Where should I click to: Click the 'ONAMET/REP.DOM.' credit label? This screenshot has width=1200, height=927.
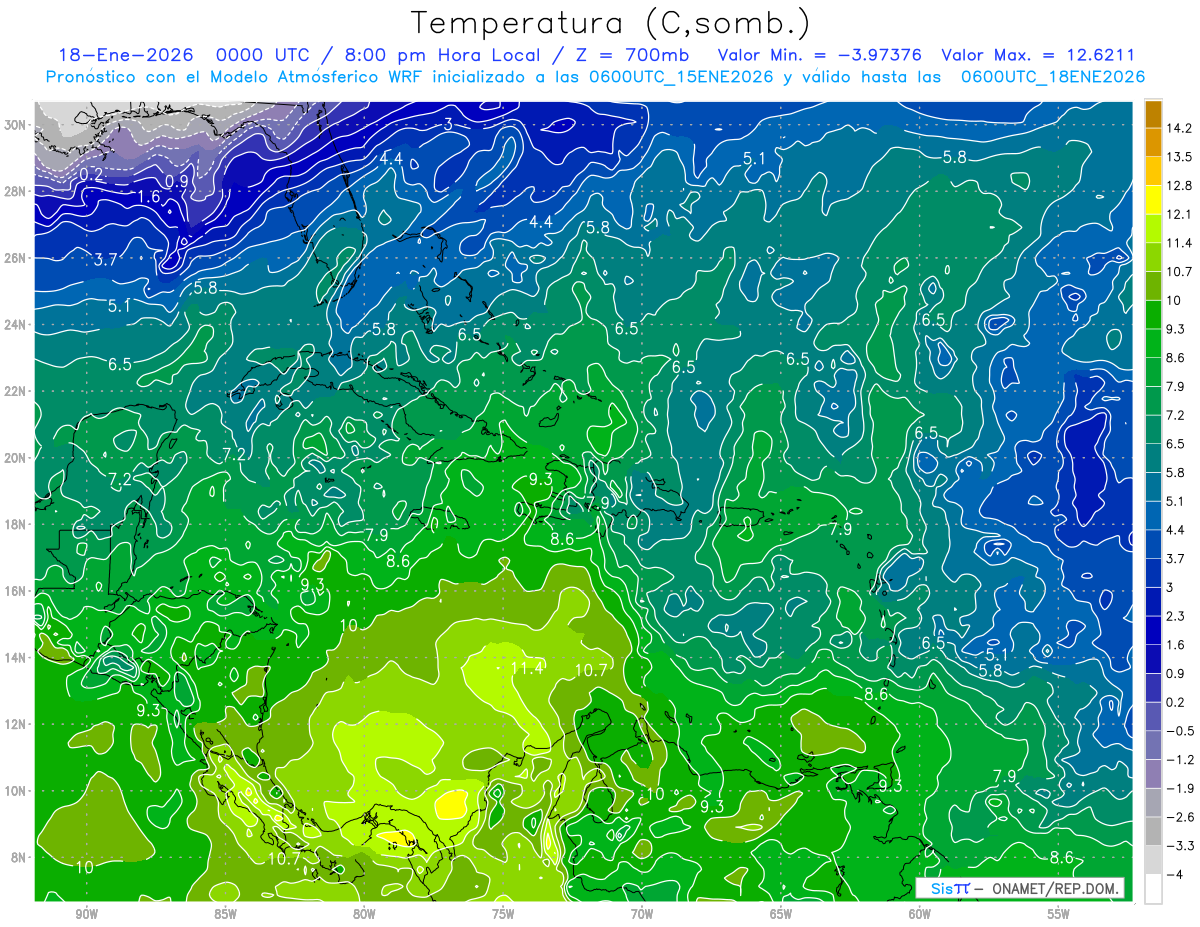pos(1053,888)
